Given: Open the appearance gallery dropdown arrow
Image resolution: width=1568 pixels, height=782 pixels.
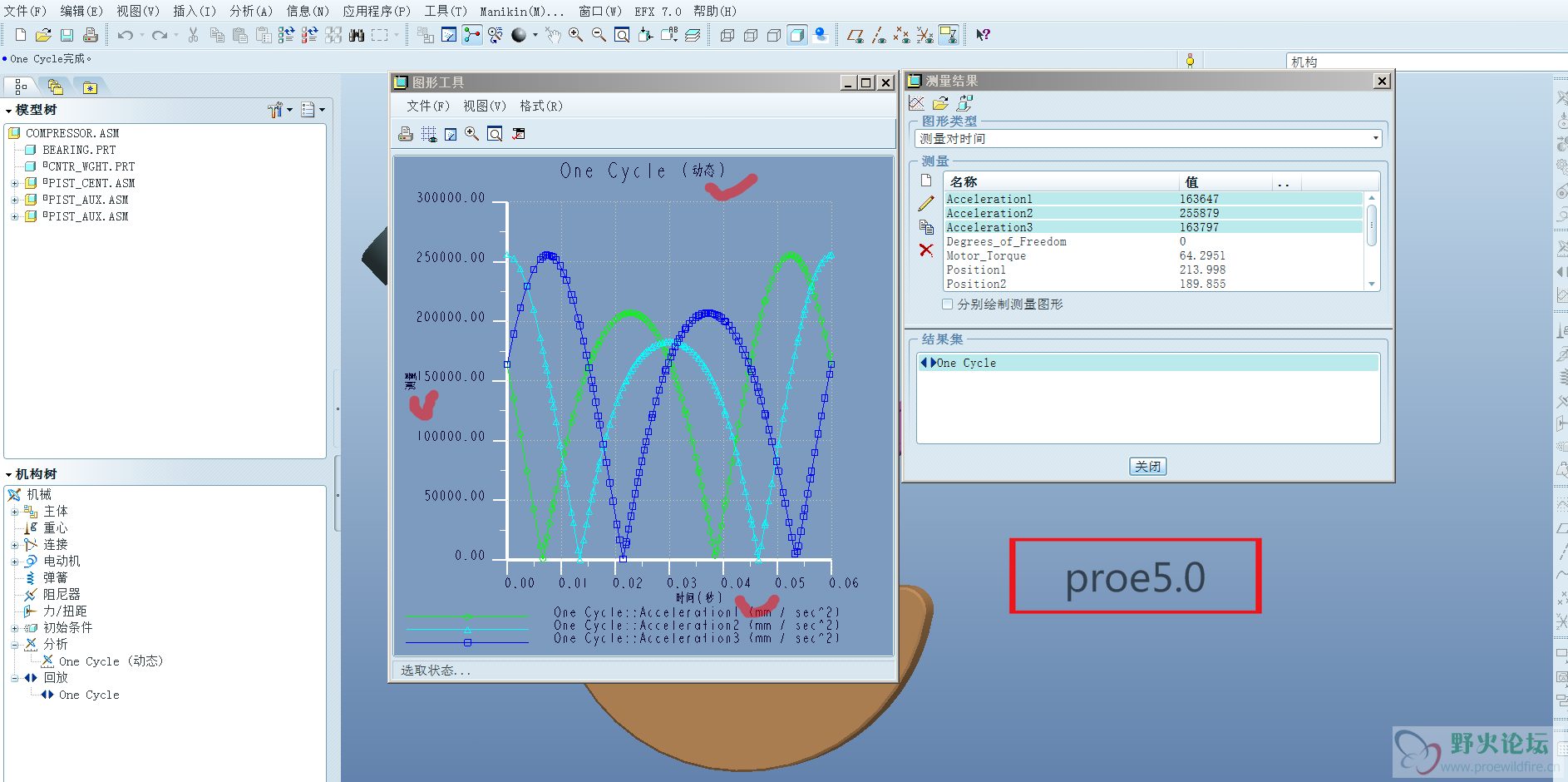Looking at the screenshot, I should point(535,35).
